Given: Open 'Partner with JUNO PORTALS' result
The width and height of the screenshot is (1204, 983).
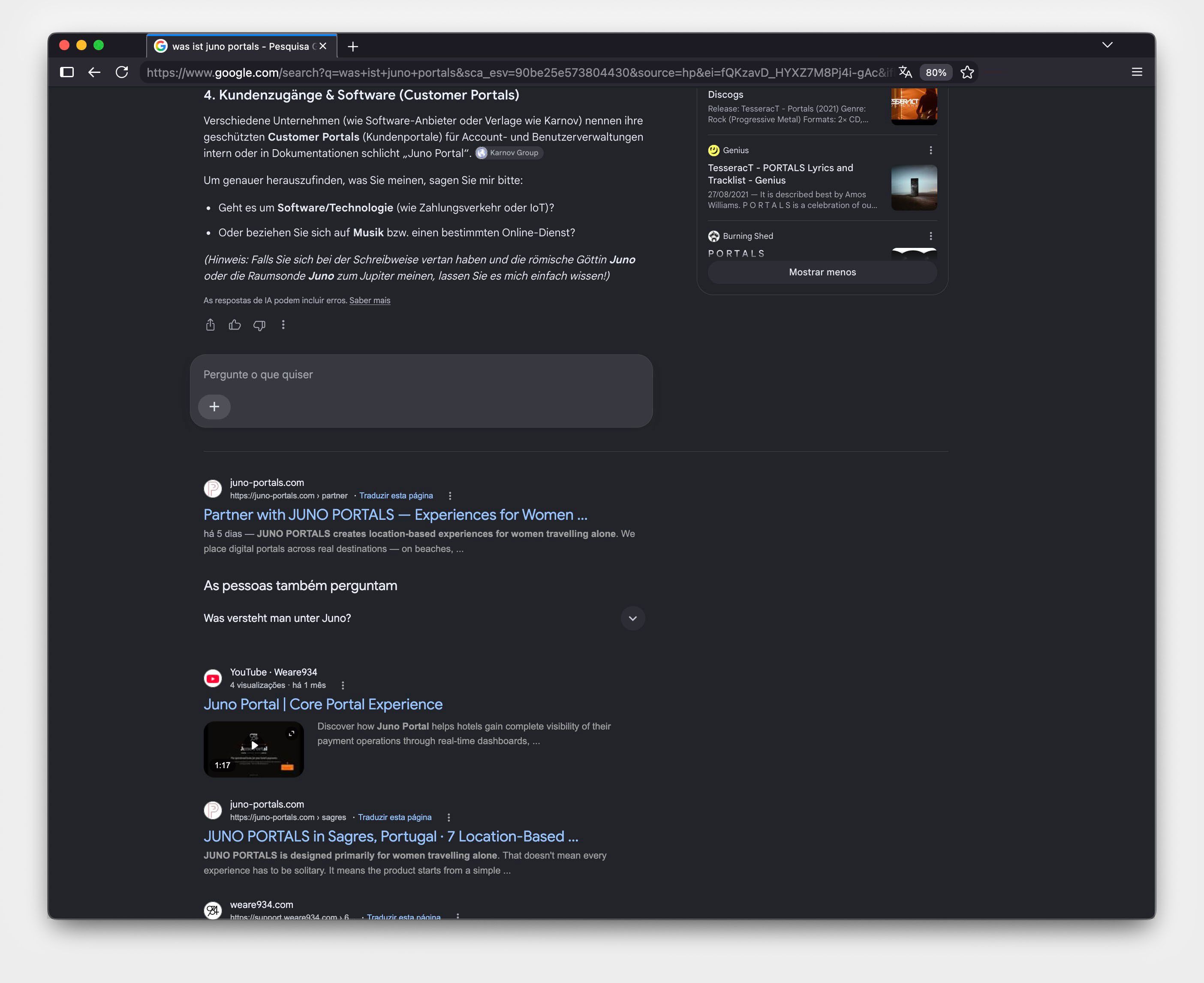Looking at the screenshot, I should pos(396,515).
